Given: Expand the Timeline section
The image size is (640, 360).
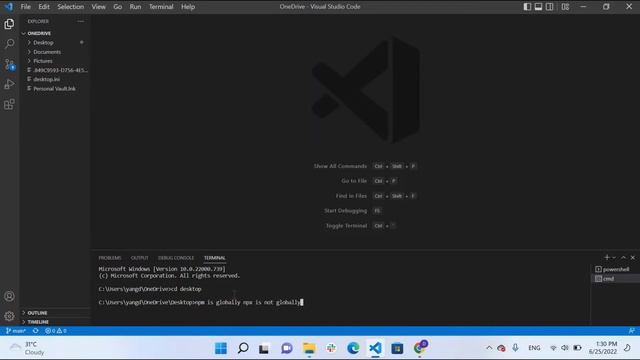Looking at the screenshot, I should tap(55, 322).
